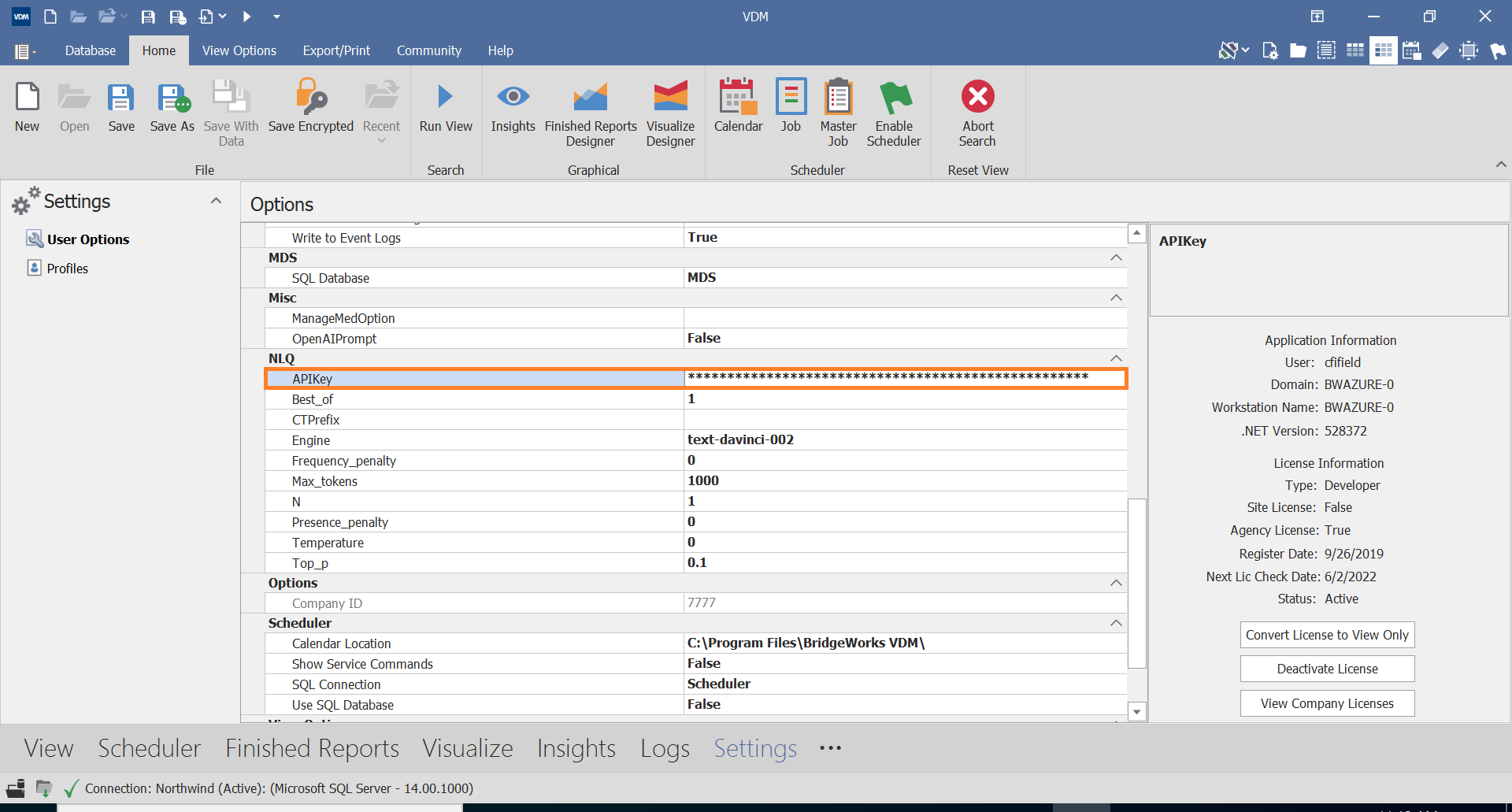Open the Help ribbon tab
The image size is (1512, 812).
click(x=500, y=50)
